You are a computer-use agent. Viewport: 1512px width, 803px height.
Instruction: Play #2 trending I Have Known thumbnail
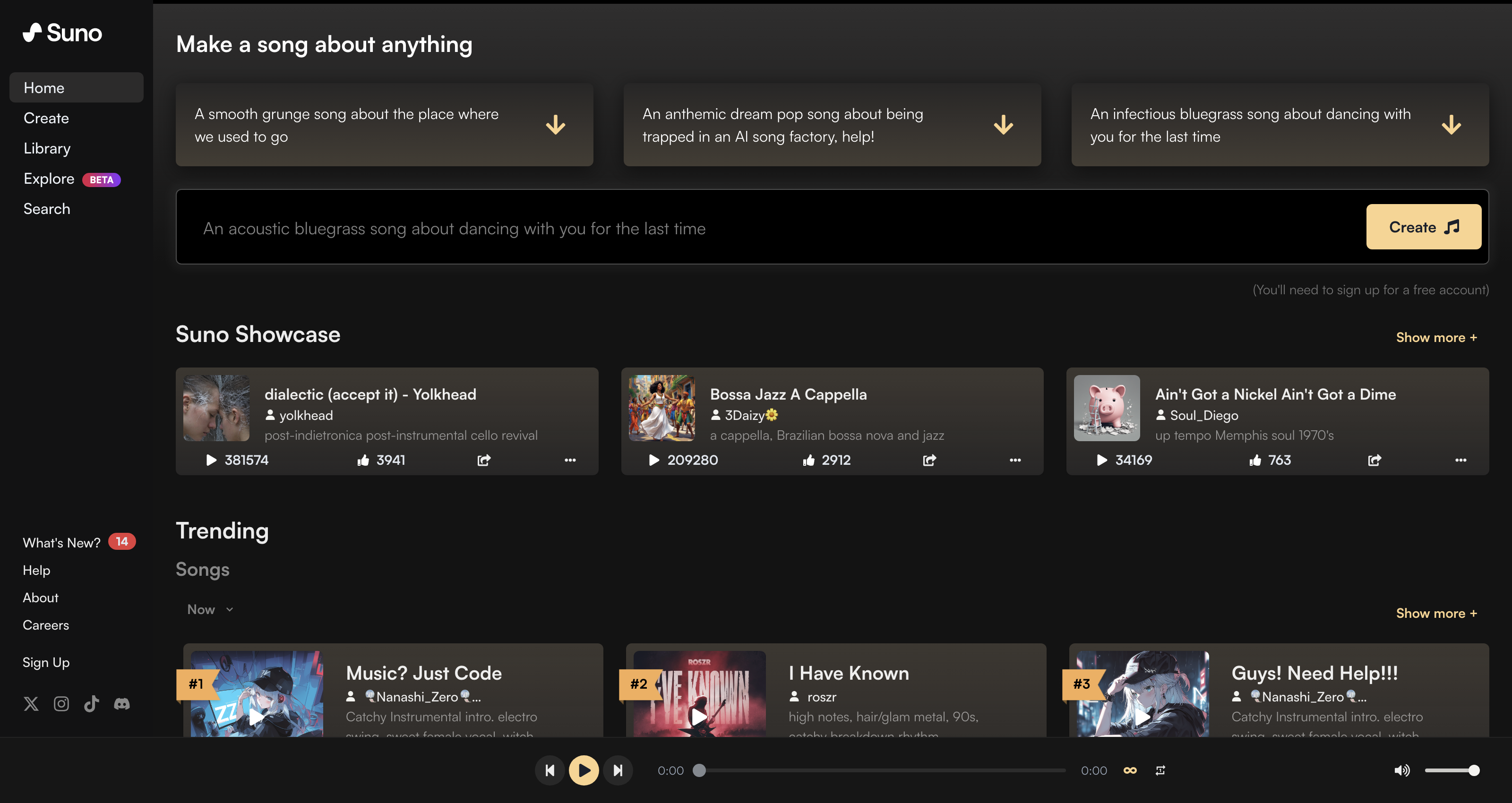click(700, 694)
